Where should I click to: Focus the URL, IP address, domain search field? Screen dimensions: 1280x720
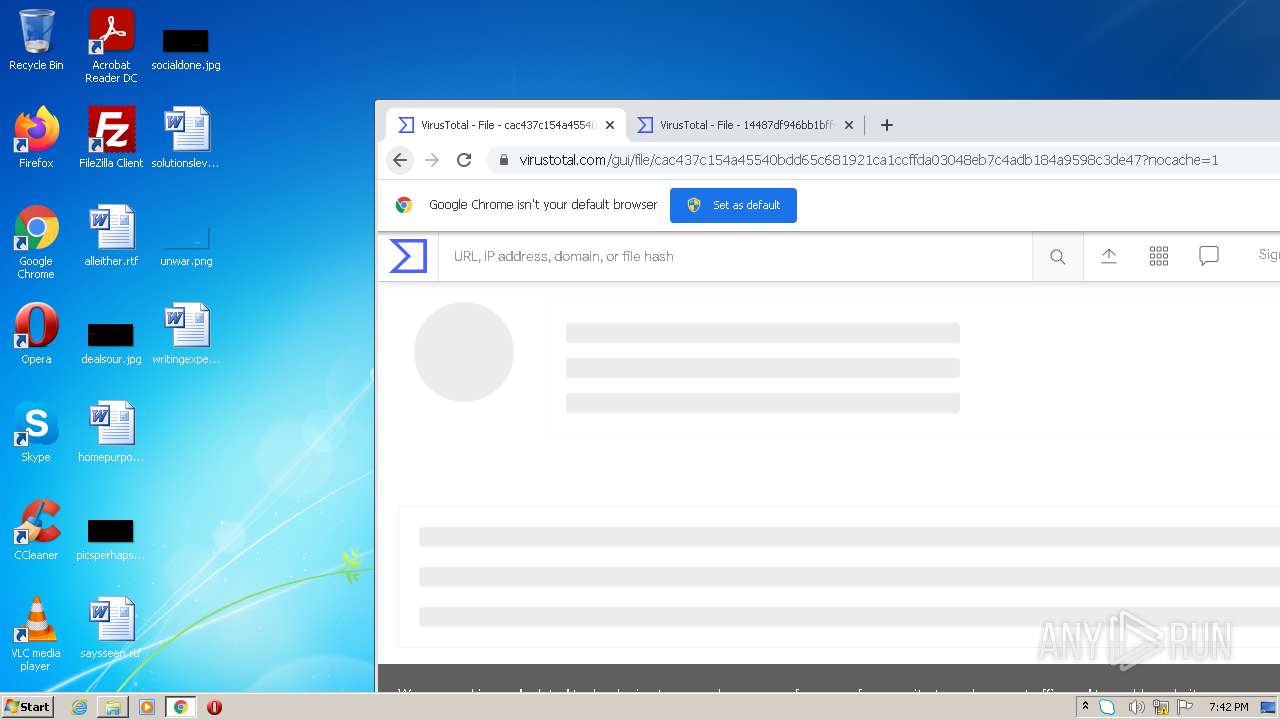pos(735,257)
